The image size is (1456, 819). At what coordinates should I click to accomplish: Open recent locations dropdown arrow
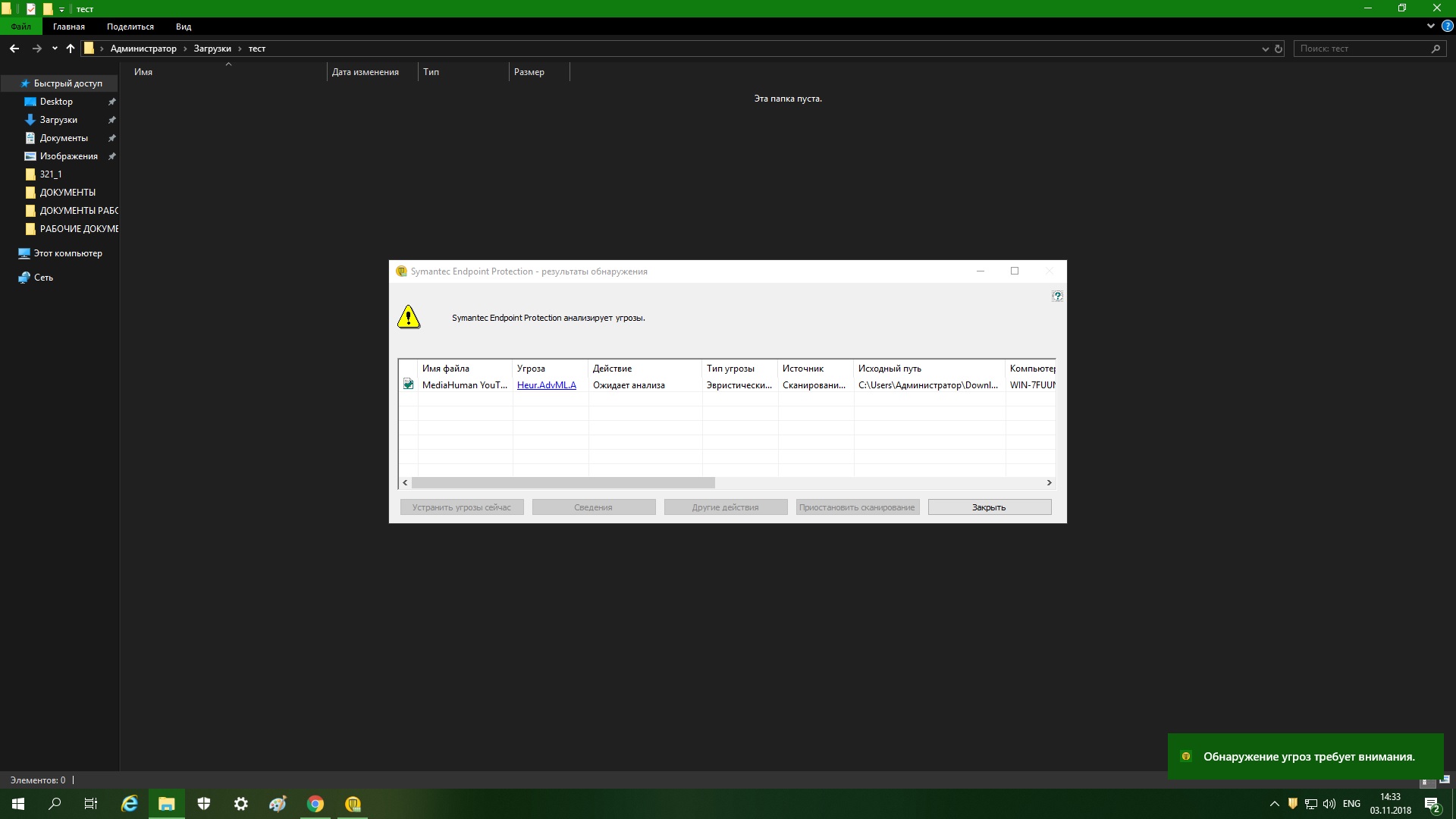pos(55,49)
